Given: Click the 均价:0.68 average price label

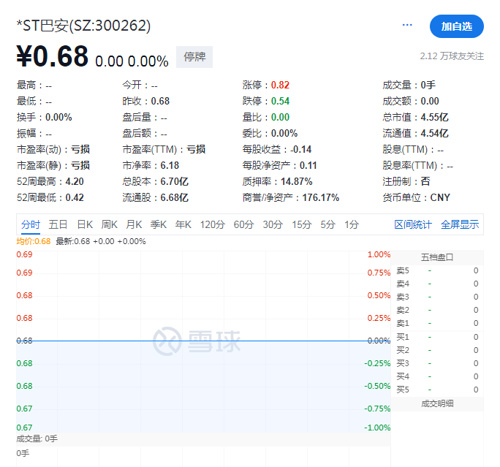Looking at the screenshot, I should [33, 241].
